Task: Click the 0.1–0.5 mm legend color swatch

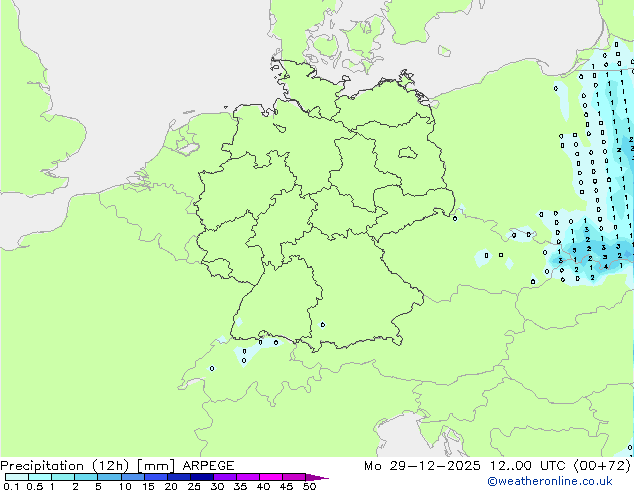Action: coord(17,477)
